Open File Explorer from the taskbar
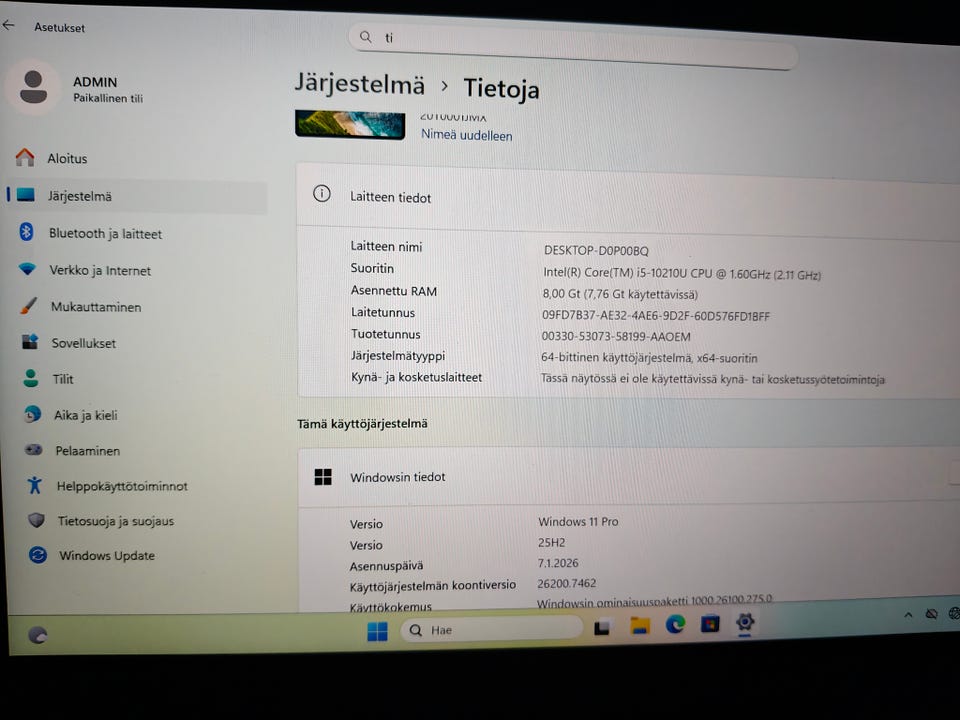 point(640,626)
